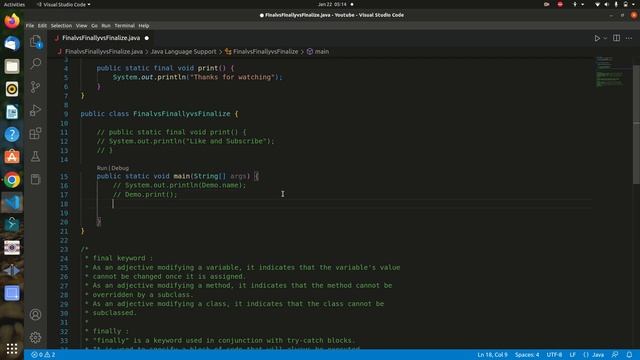Open the Terminal menu
Image resolution: width=640 pixels, height=360 pixels.
coord(124,25)
